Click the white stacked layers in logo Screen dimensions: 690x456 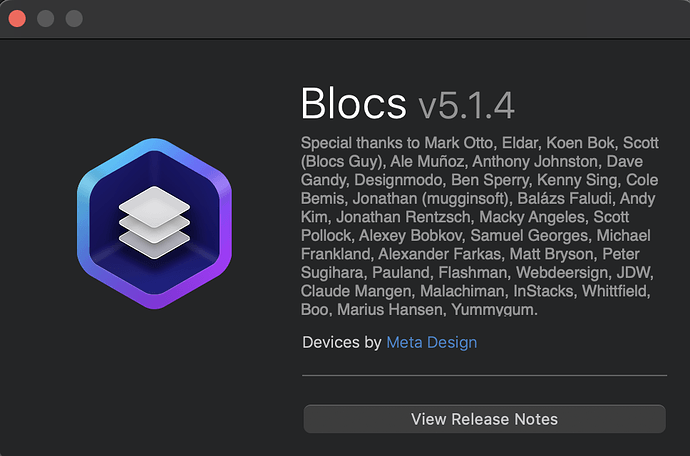(154, 222)
